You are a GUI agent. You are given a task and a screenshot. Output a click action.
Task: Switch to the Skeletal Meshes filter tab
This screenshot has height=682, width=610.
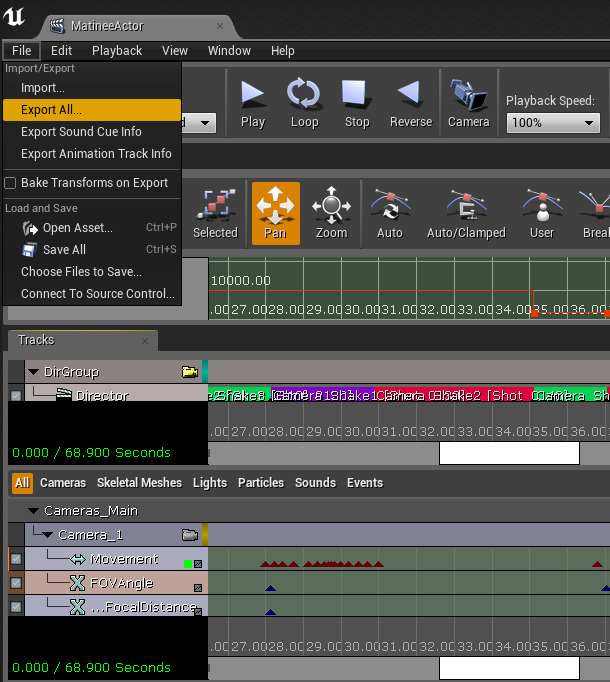click(139, 483)
